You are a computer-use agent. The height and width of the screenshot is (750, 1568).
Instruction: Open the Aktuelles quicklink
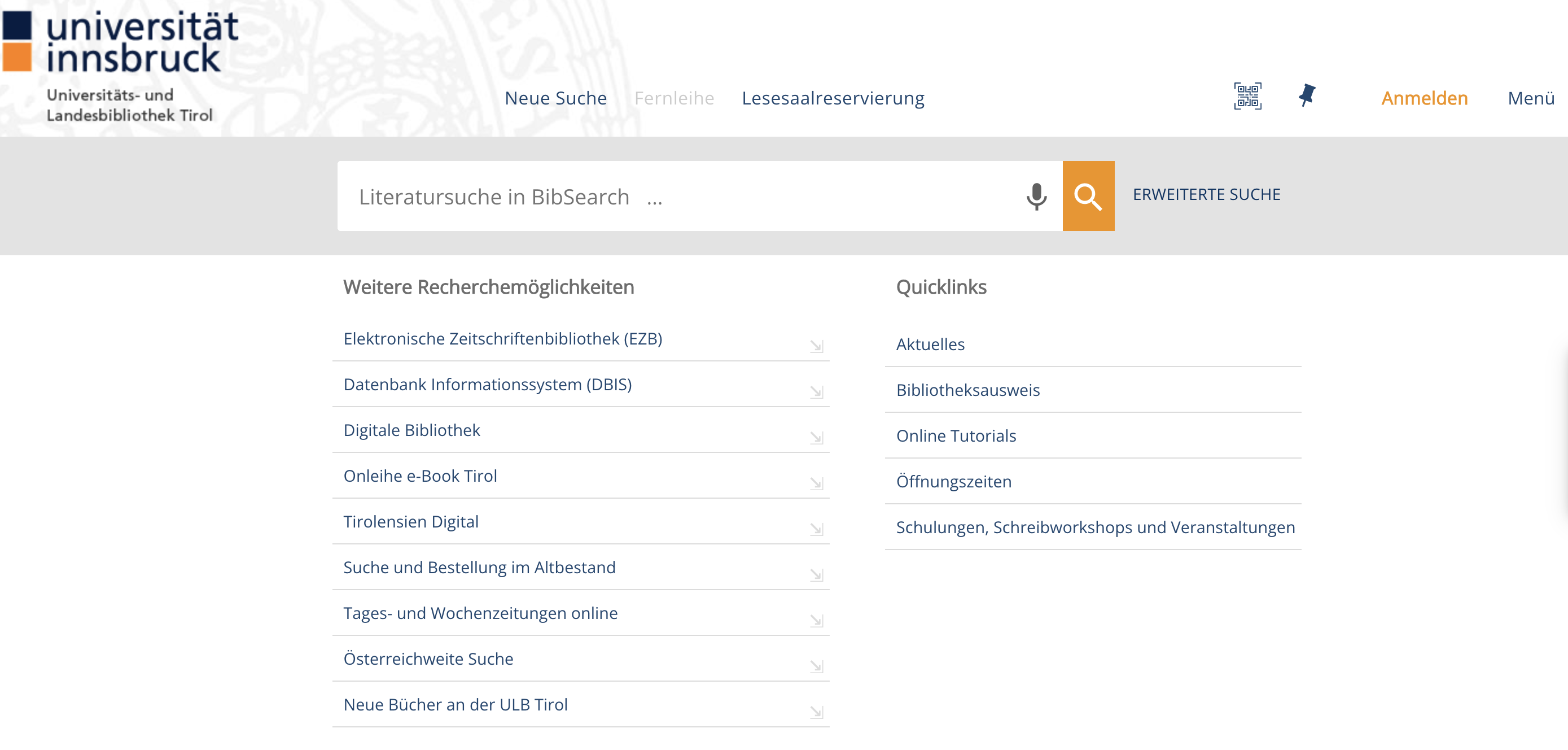tap(930, 345)
